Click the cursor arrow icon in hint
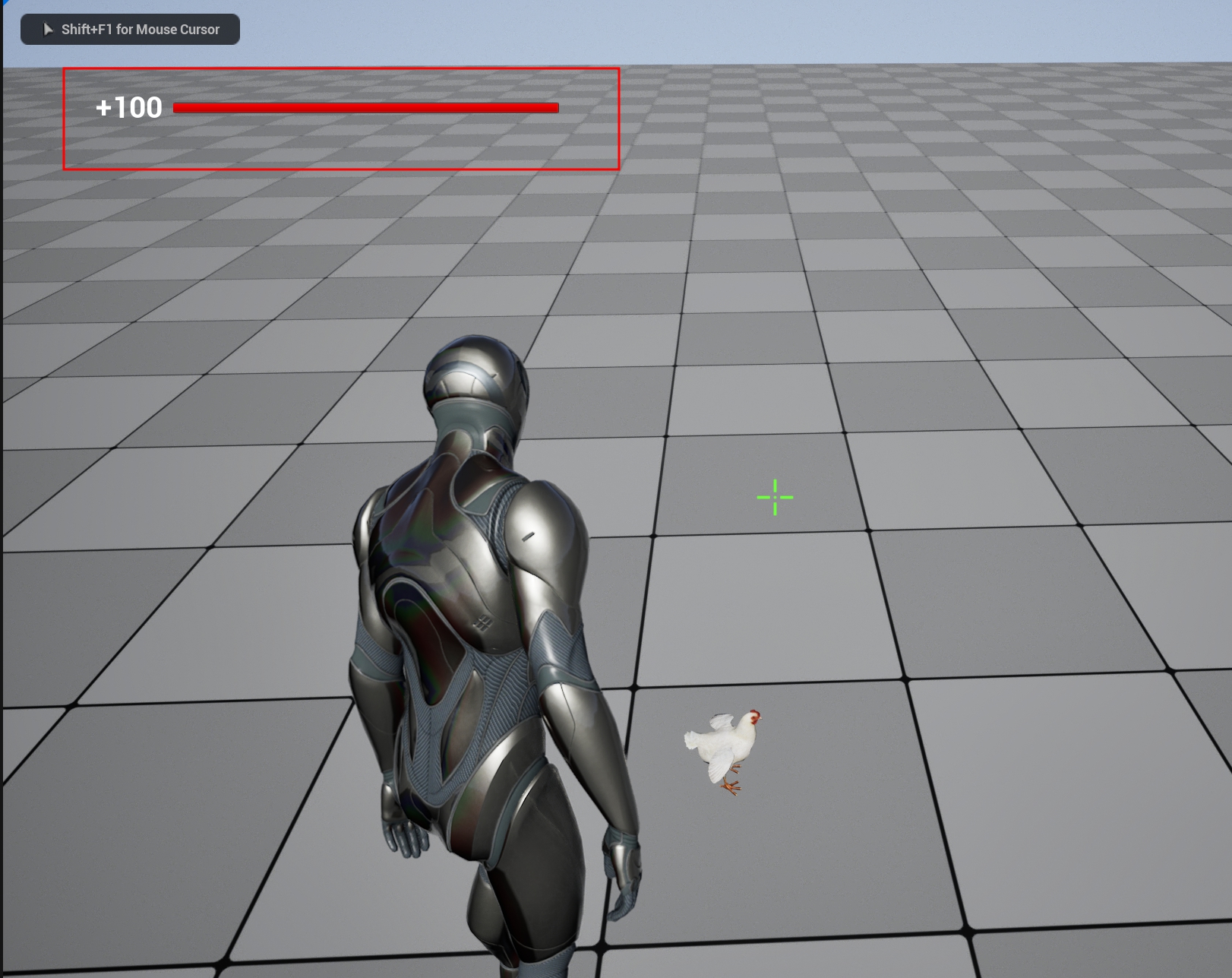Image resolution: width=1232 pixels, height=978 pixels. coord(49,30)
